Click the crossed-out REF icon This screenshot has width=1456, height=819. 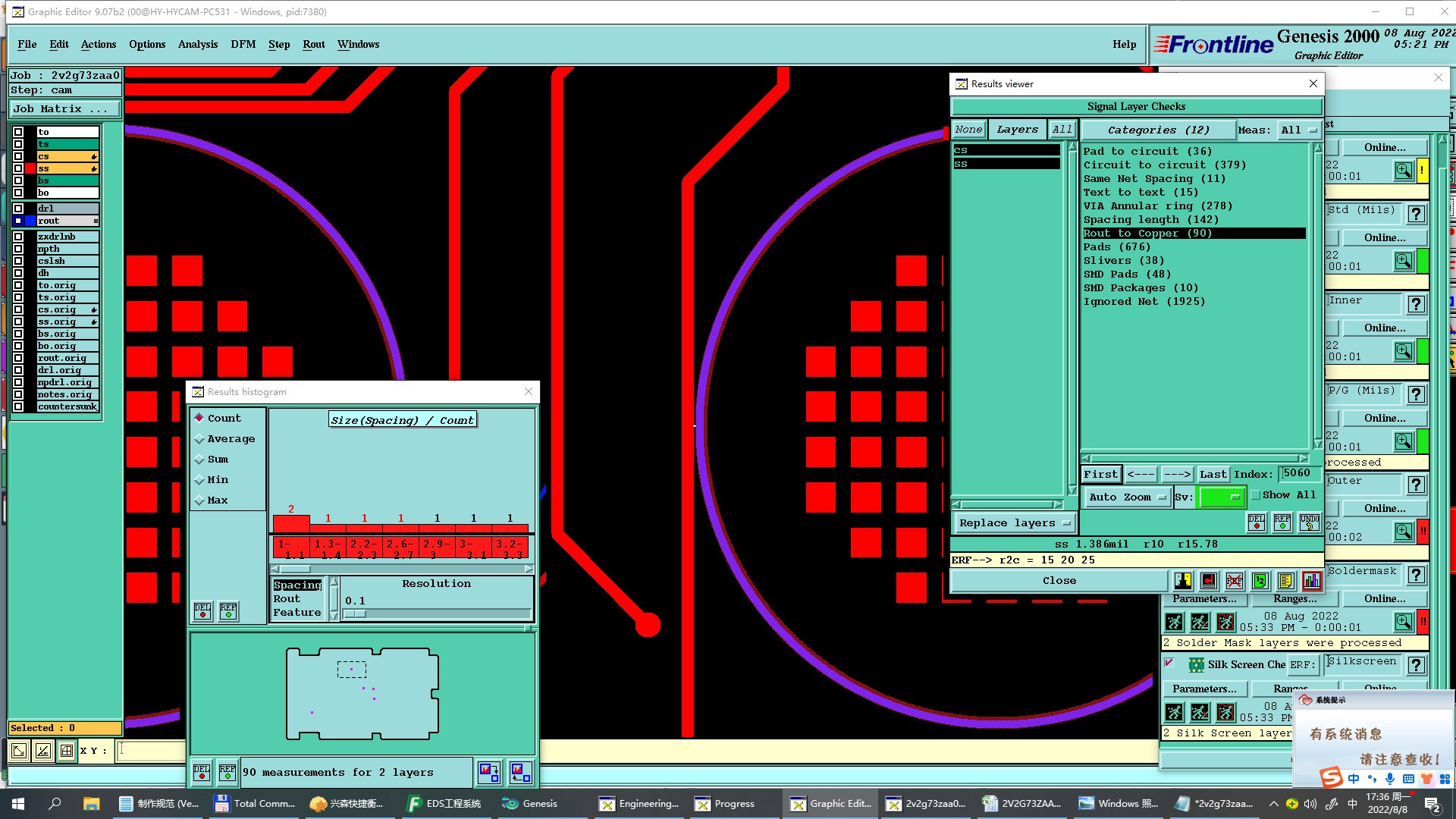pos(1235,581)
